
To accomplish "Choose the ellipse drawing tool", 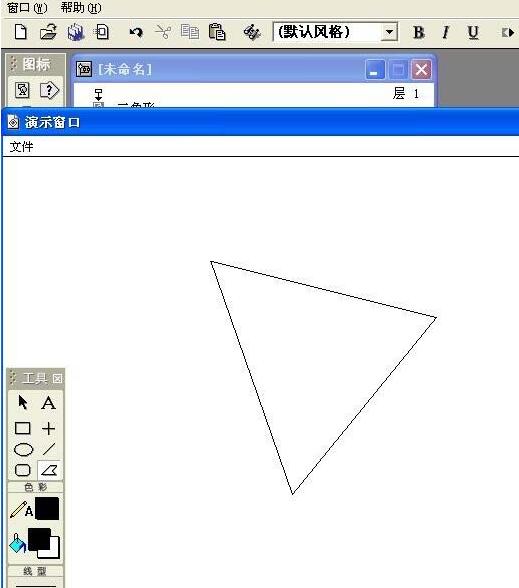I will tap(23, 450).
